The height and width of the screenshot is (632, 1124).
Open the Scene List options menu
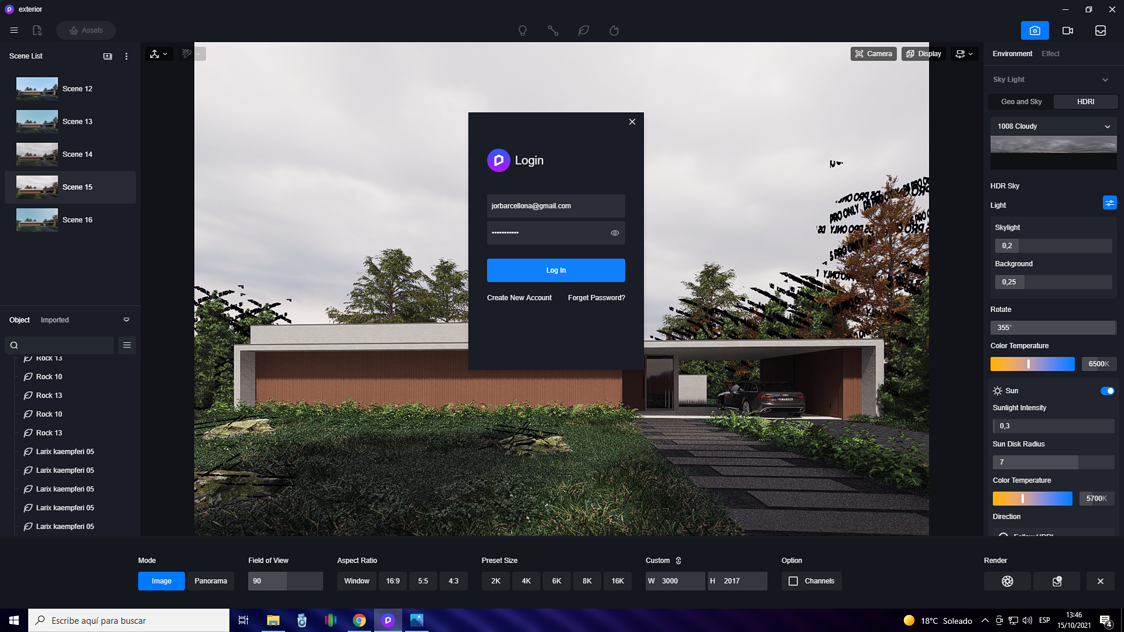tap(126, 56)
